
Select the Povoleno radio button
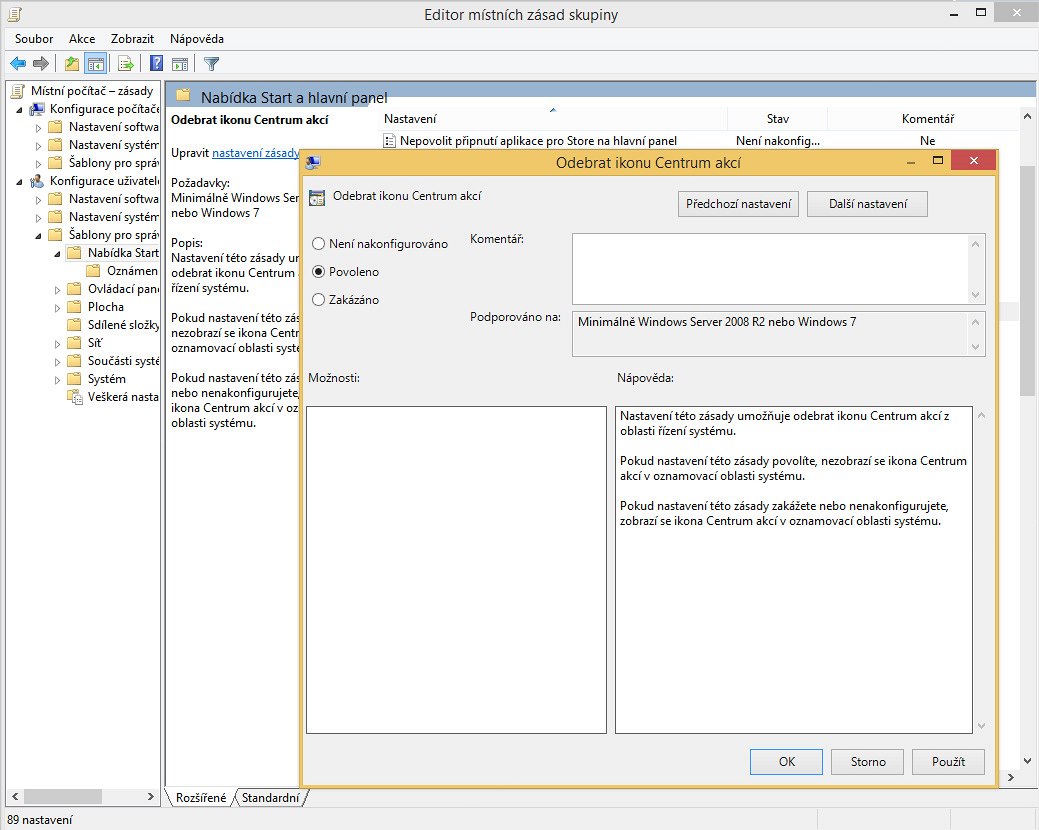[318, 272]
